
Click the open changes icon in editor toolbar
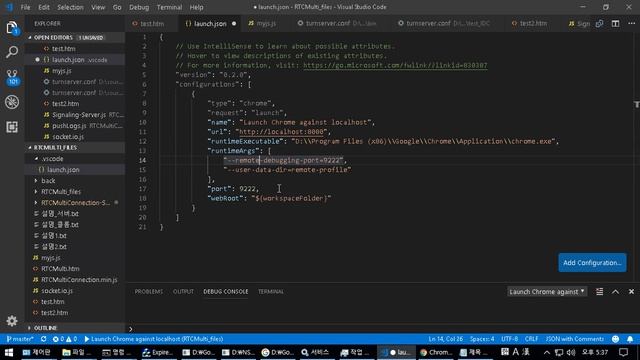599,24
